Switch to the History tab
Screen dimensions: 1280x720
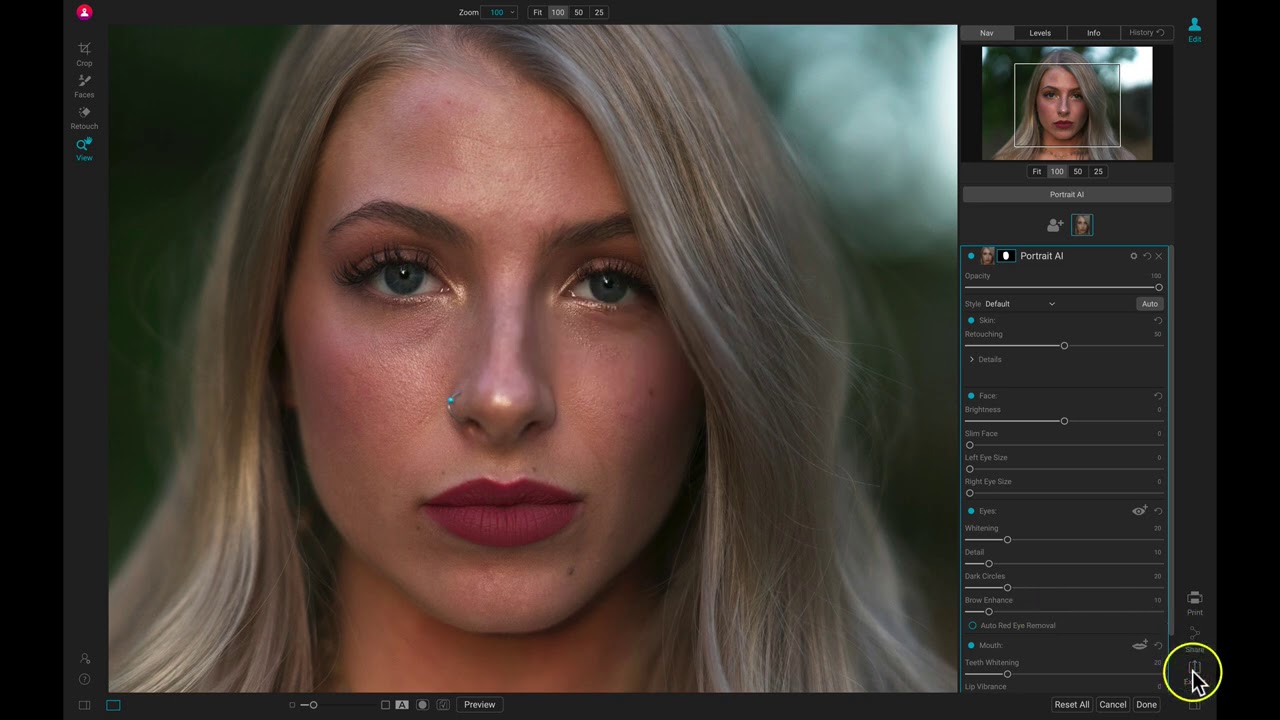pos(1146,33)
